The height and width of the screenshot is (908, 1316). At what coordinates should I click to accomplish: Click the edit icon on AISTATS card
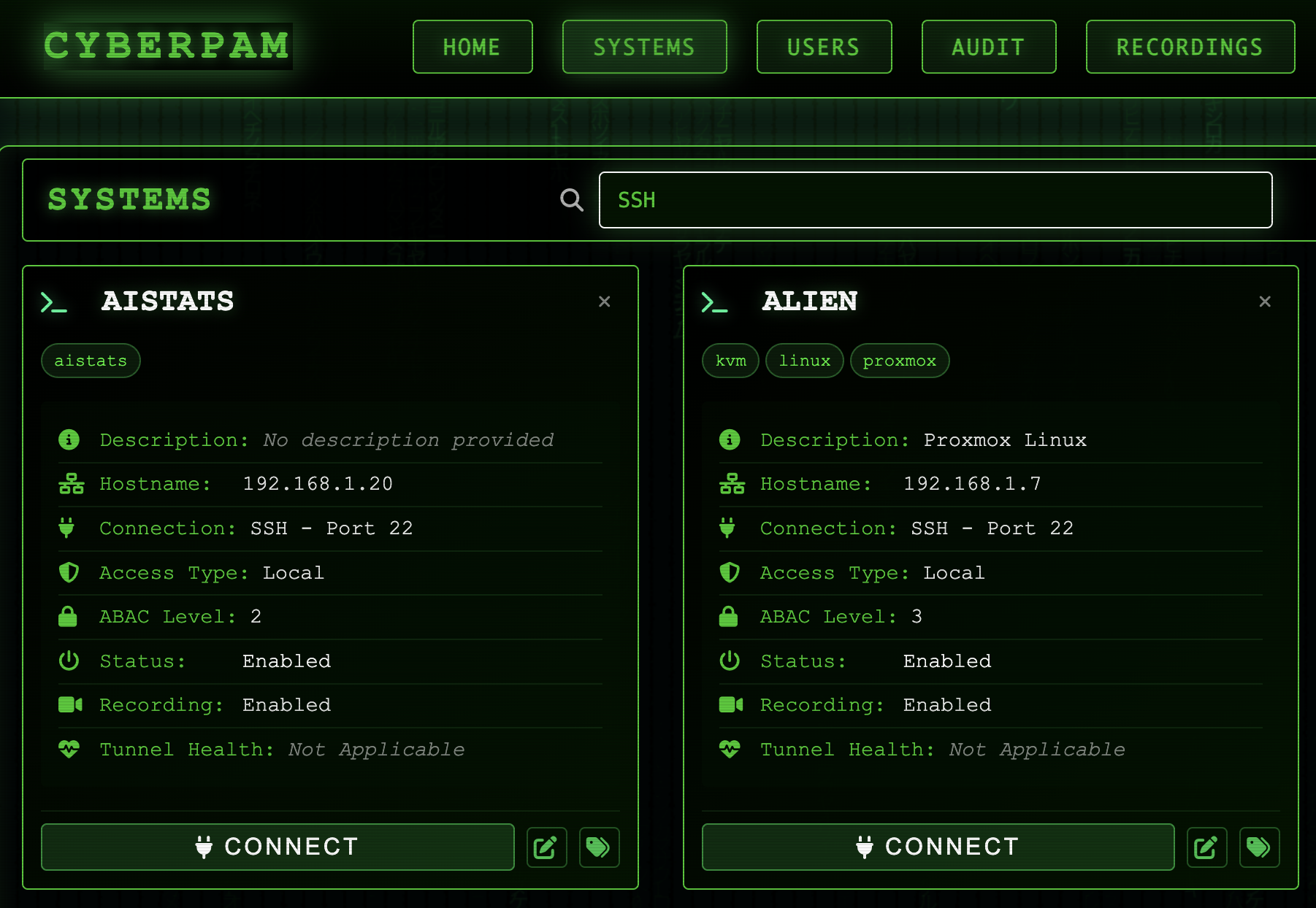point(546,847)
